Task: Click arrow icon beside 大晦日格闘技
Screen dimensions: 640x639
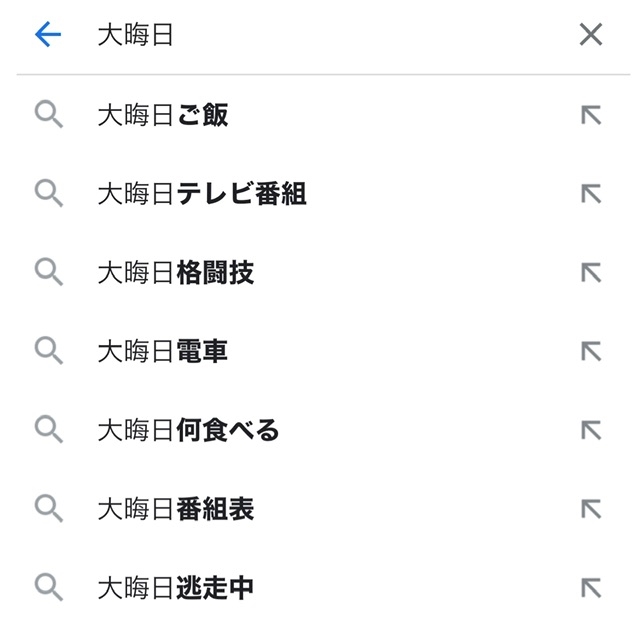Action: click(591, 273)
